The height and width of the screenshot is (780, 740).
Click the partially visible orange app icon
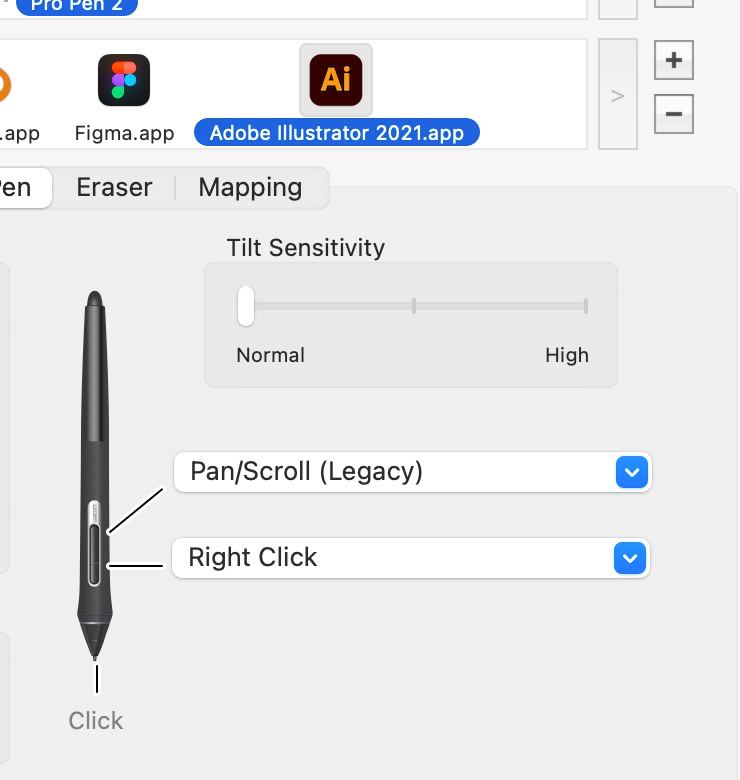(4, 84)
